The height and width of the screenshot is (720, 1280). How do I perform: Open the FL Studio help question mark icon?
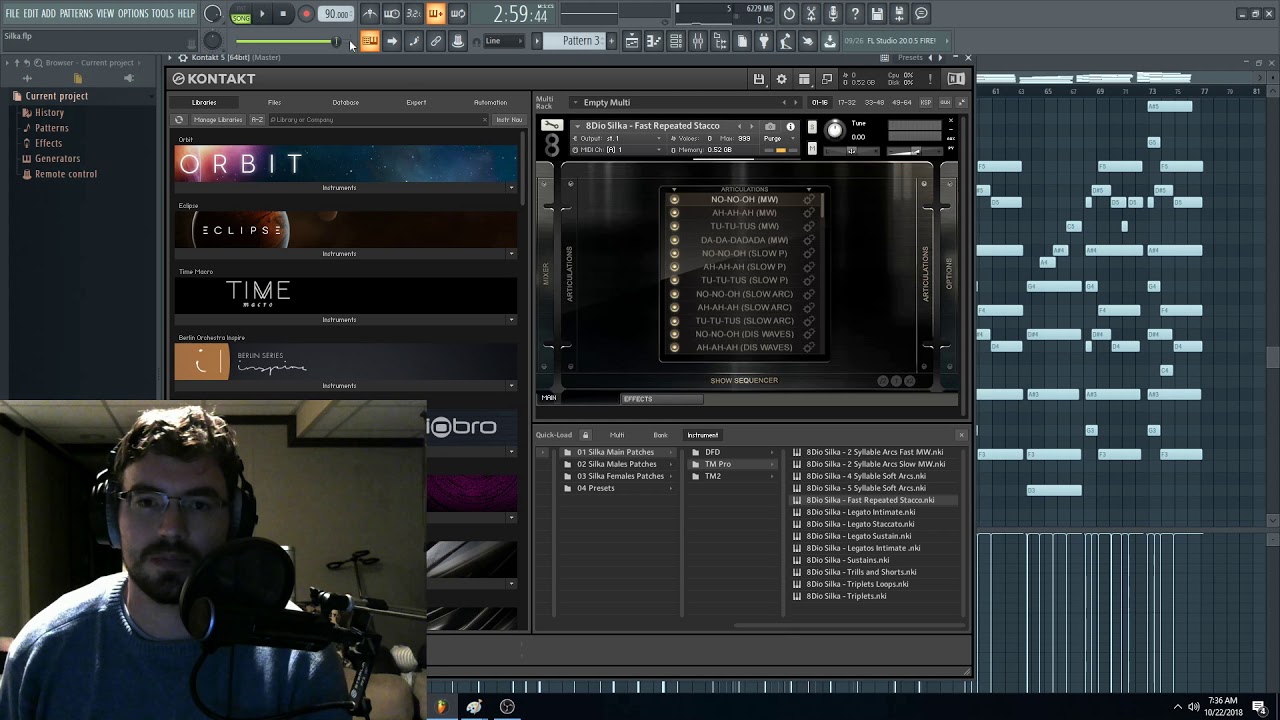[x=855, y=14]
